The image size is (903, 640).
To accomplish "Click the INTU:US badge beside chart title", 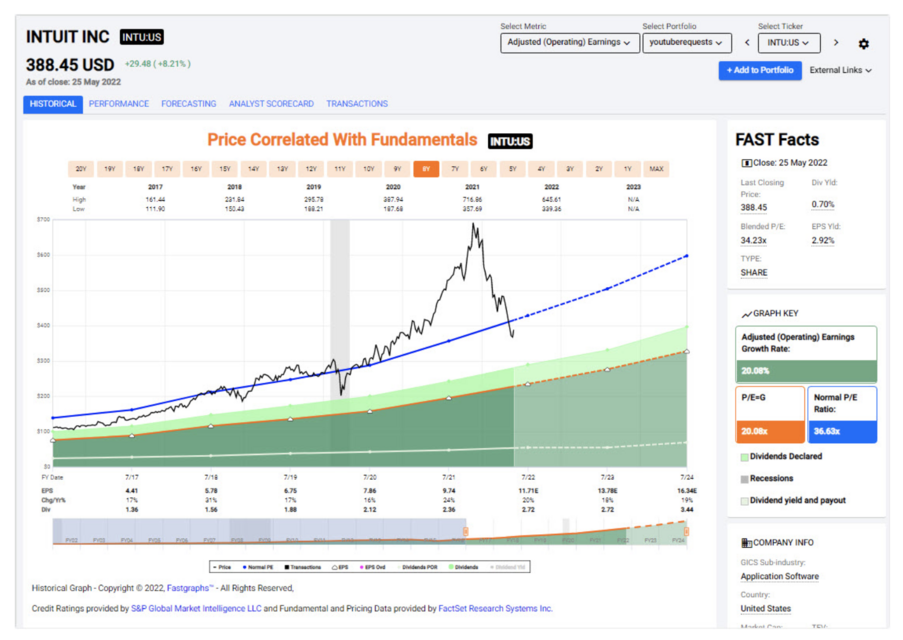I will click(510, 141).
